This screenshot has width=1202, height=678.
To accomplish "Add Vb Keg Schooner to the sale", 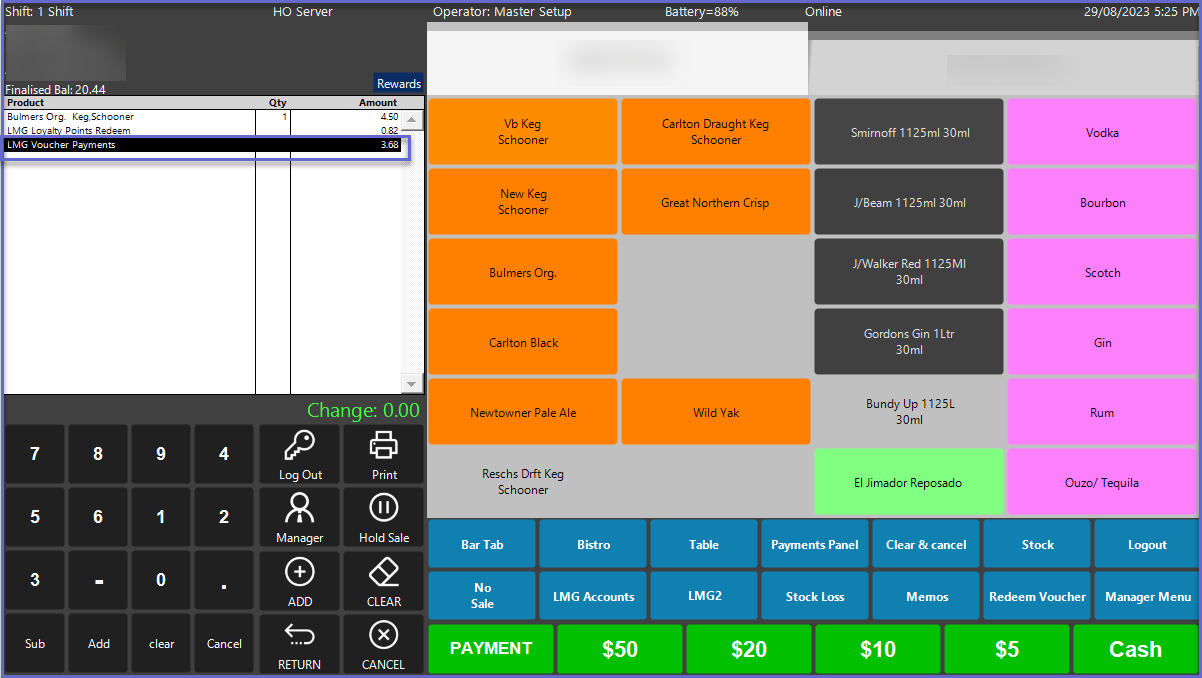I will pyautogui.click(x=523, y=132).
